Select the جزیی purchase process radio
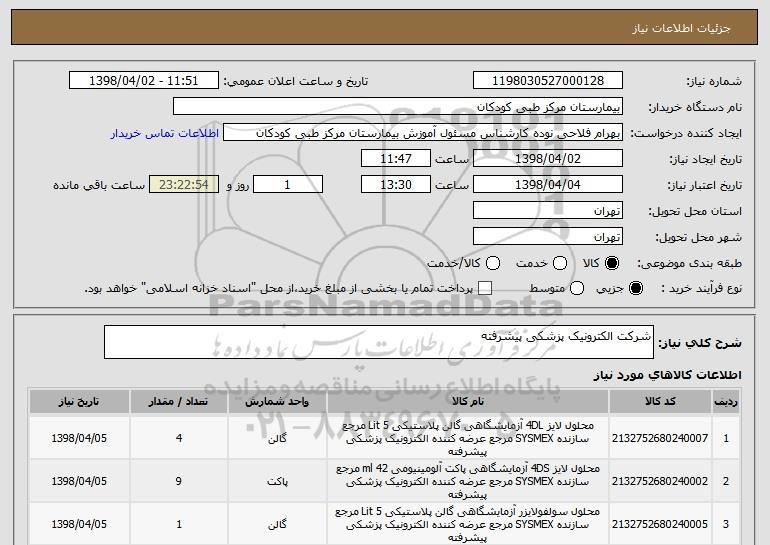Screen dimensions: 770x545 point(635,288)
